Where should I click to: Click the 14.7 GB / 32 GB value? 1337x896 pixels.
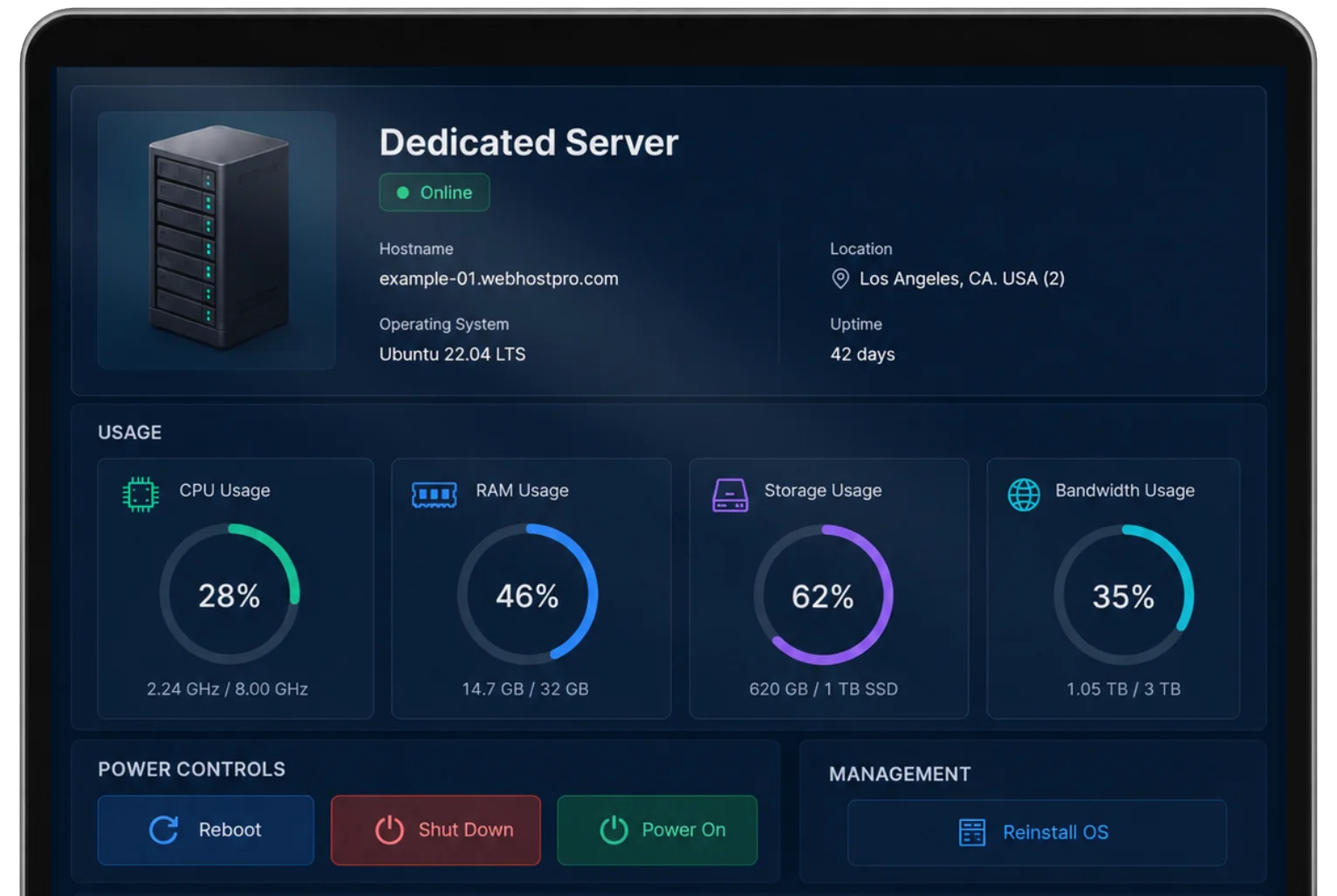(525, 689)
